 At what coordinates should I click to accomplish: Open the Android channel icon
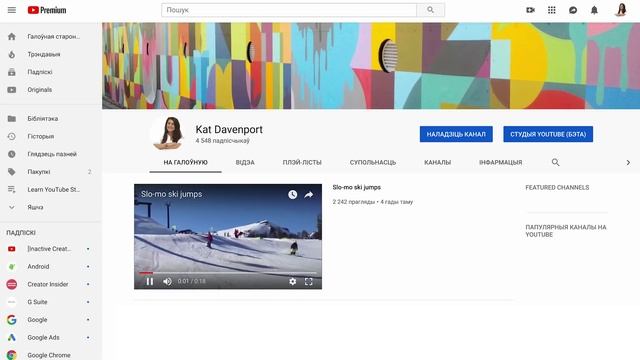(12, 267)
